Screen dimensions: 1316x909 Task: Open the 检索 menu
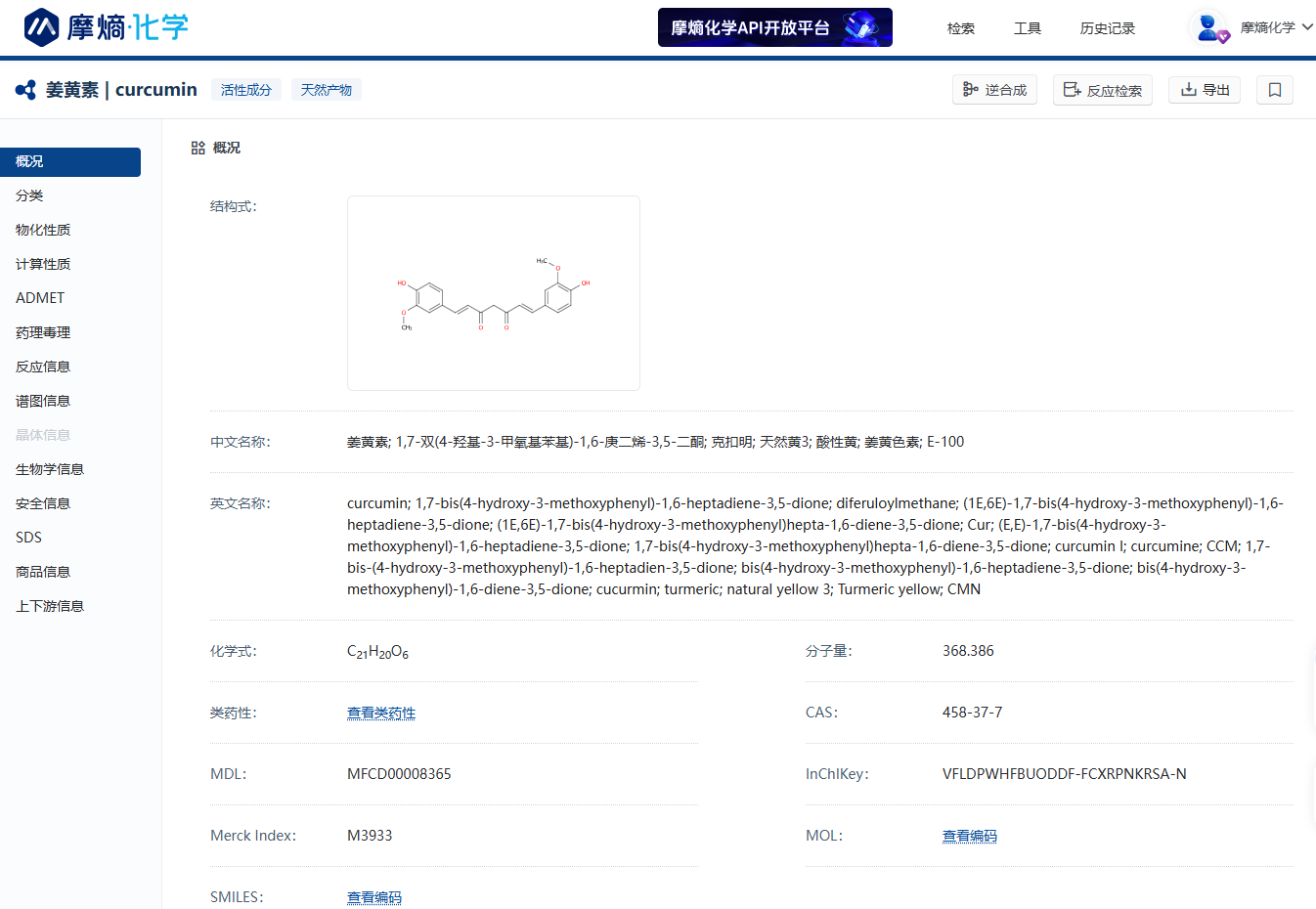click(960, 28)
